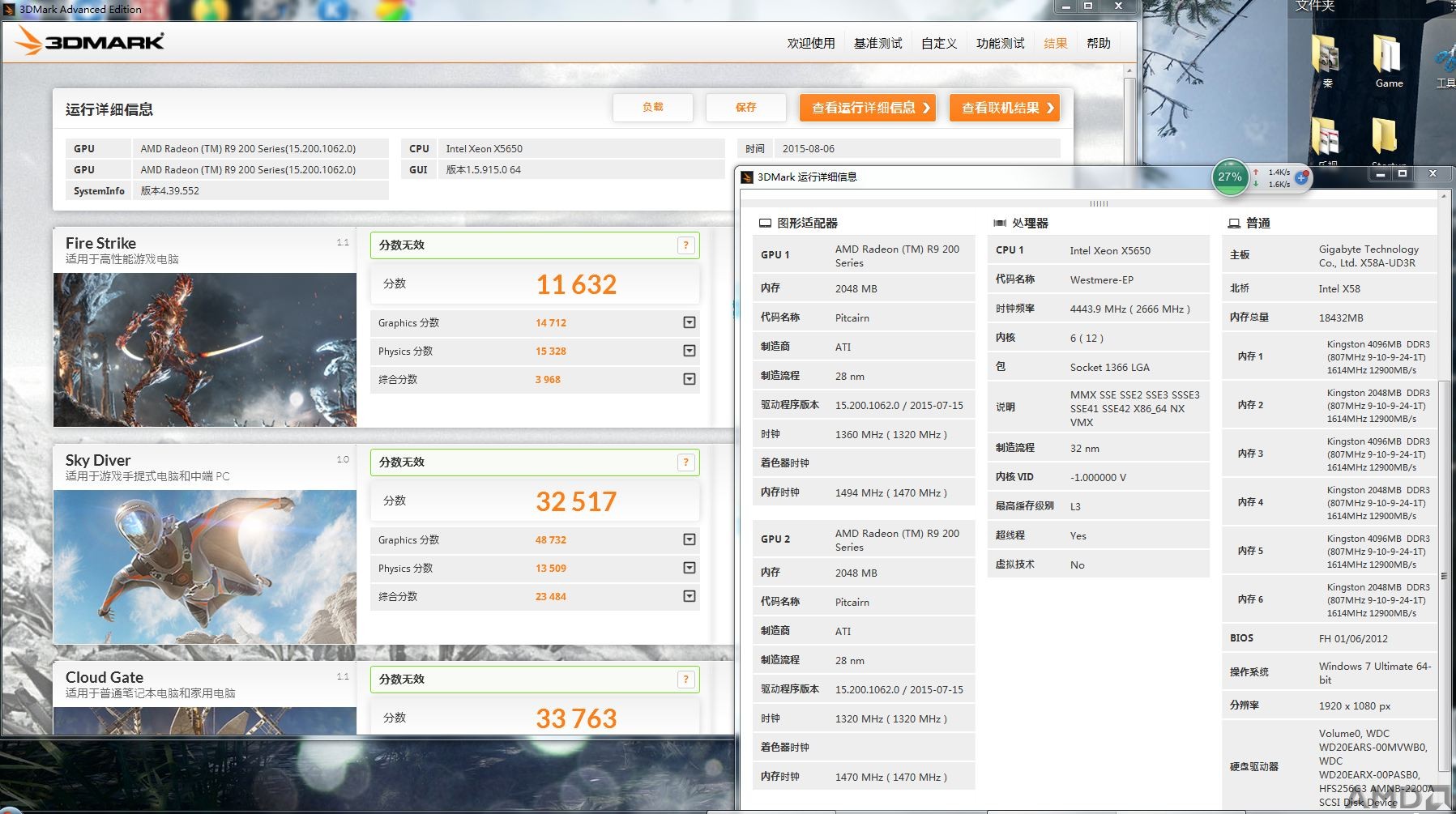Switch to the 功能测试 tab
The image size is (1456, 814).
[1000, 43]
